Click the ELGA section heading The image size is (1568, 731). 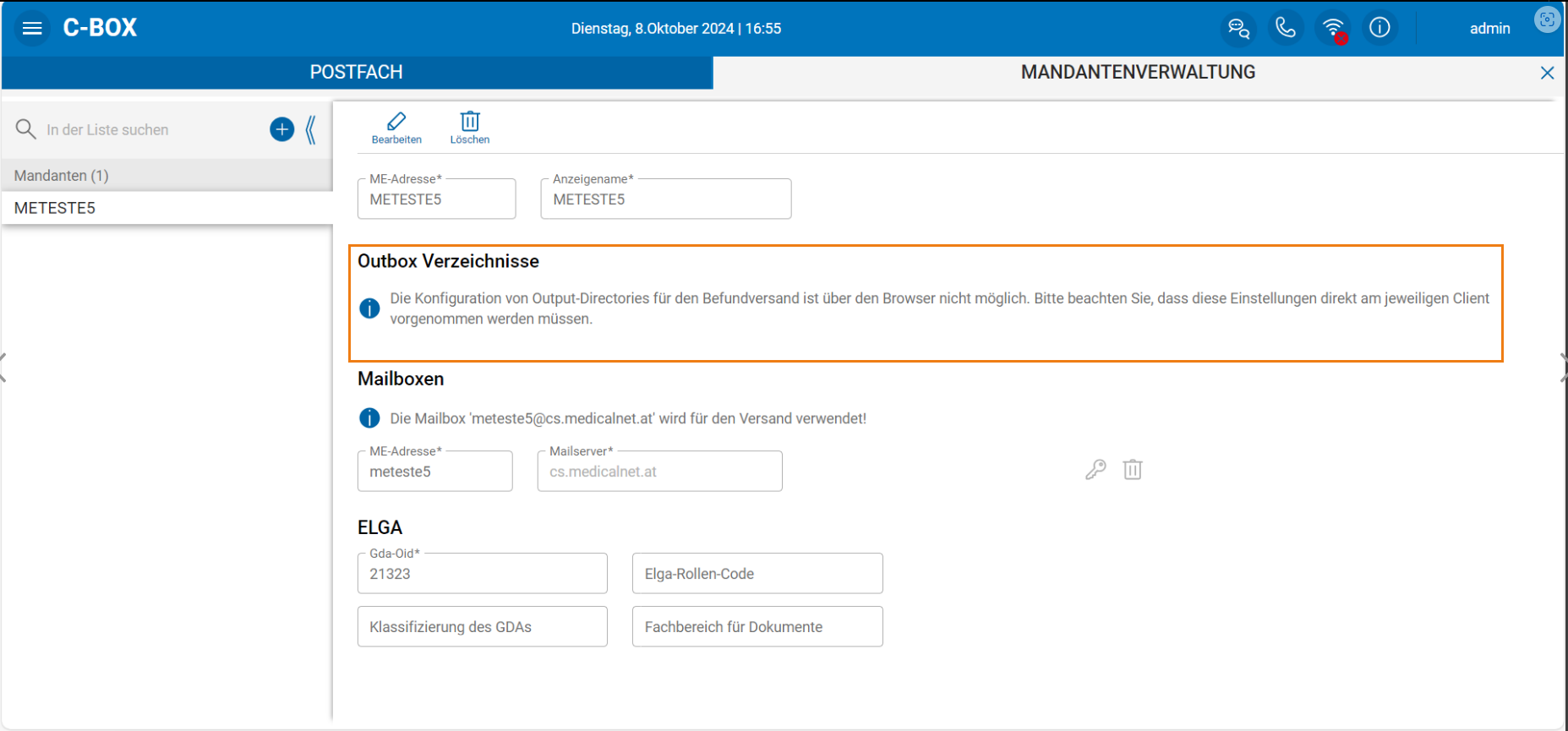[x=380, y=527]
